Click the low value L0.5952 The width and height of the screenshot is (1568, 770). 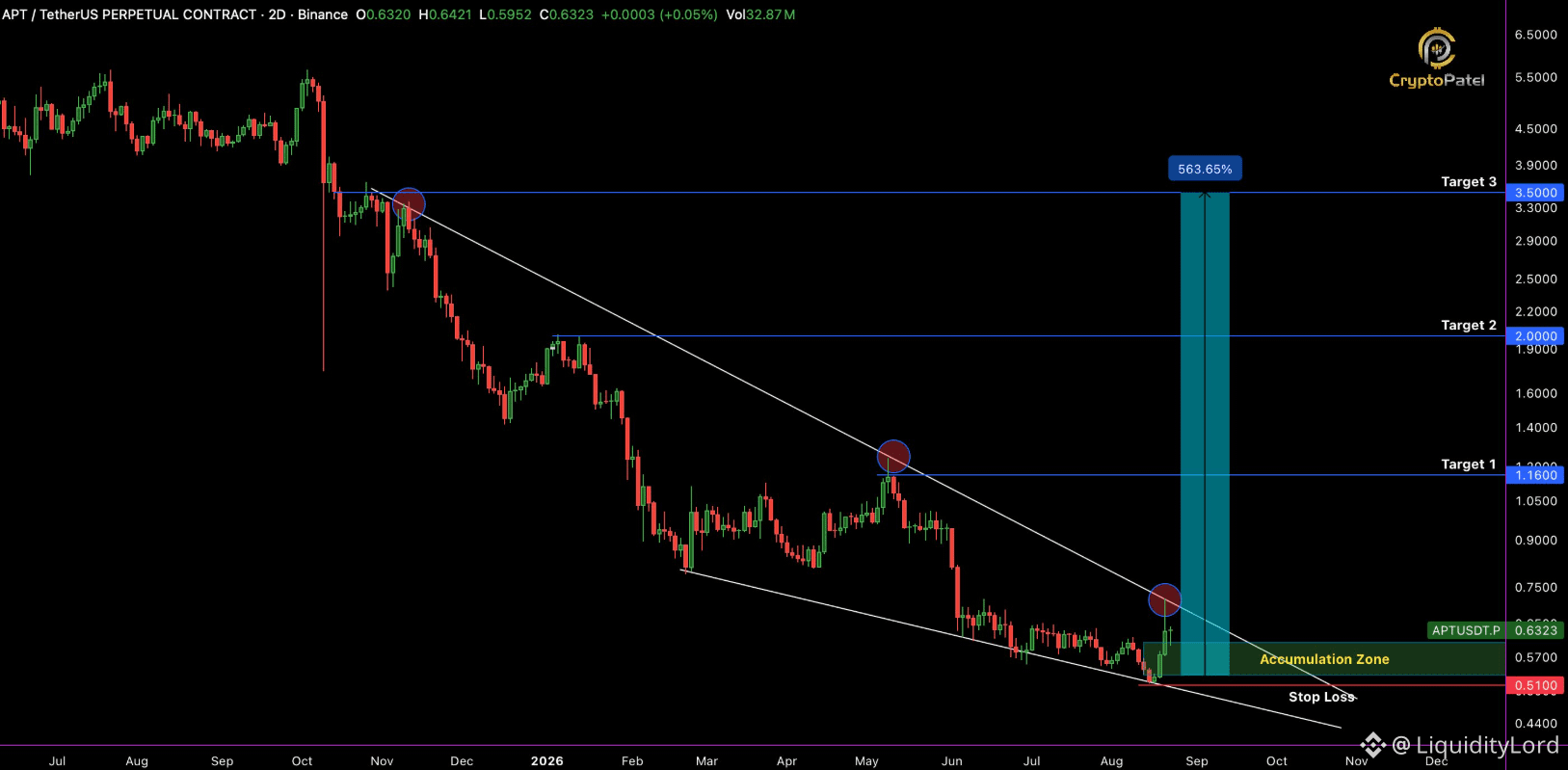click(x=505, y=14)
